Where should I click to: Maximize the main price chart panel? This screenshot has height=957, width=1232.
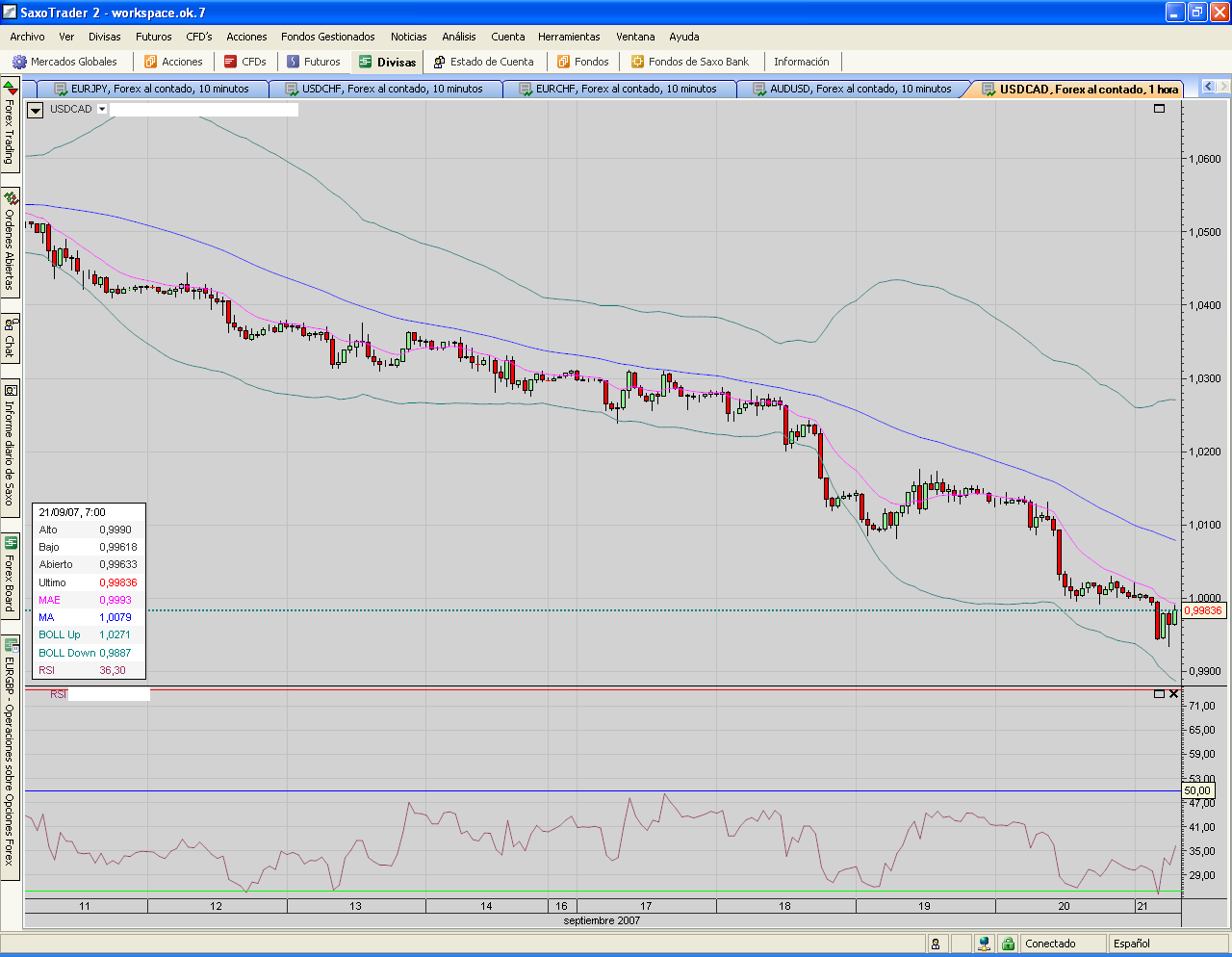click(1159, 109)
